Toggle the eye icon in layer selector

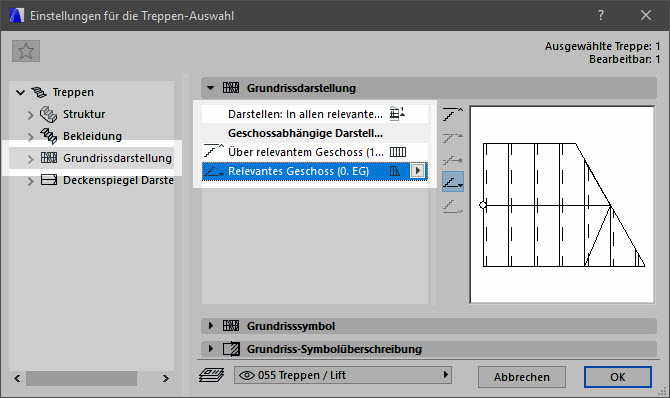(247, 375)
